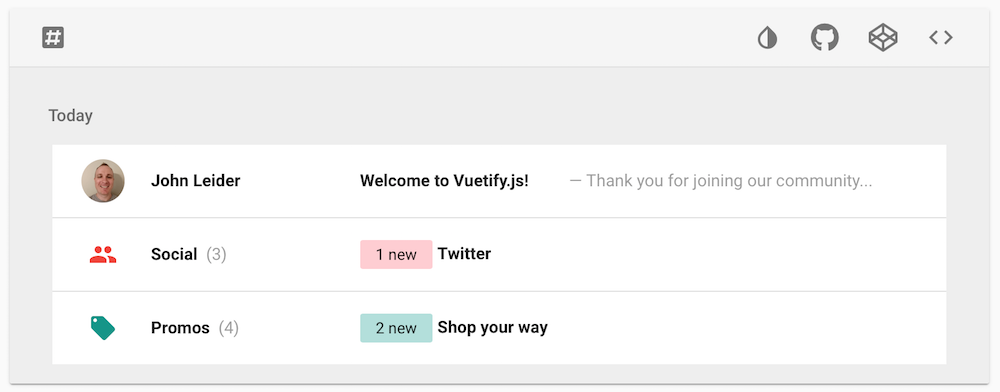Toggle the dark theme contrast icon

point(767,38)
